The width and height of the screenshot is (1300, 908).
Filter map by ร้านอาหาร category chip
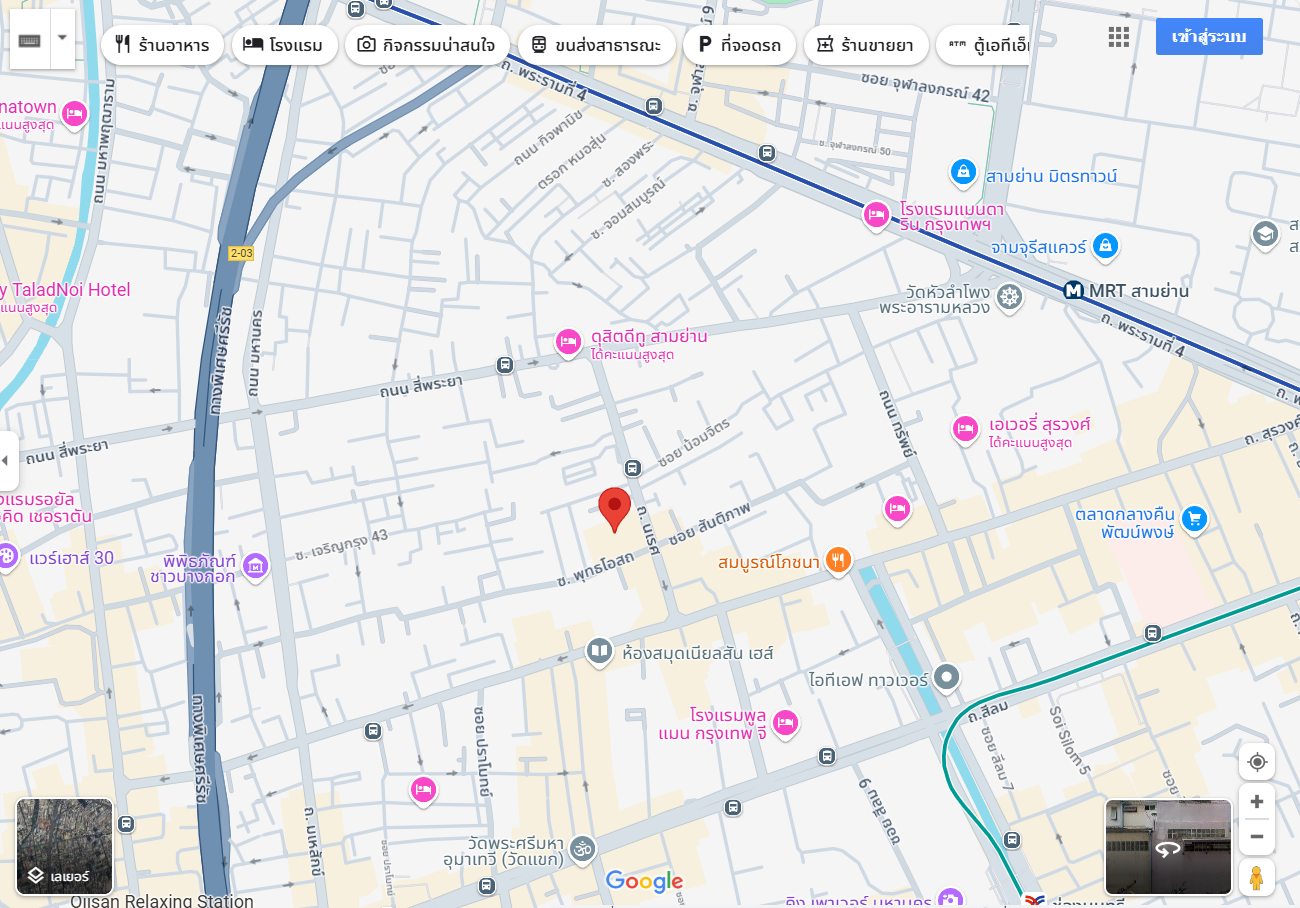point(162,45)
